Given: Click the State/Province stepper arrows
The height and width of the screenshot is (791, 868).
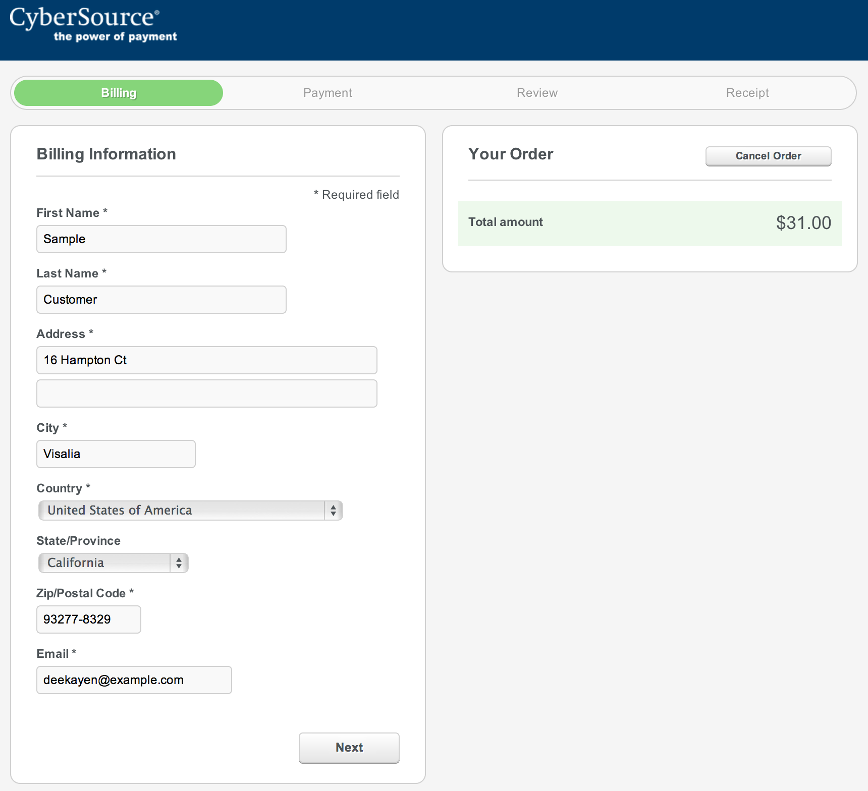Looking at the screenshot, I should (180, 562).
